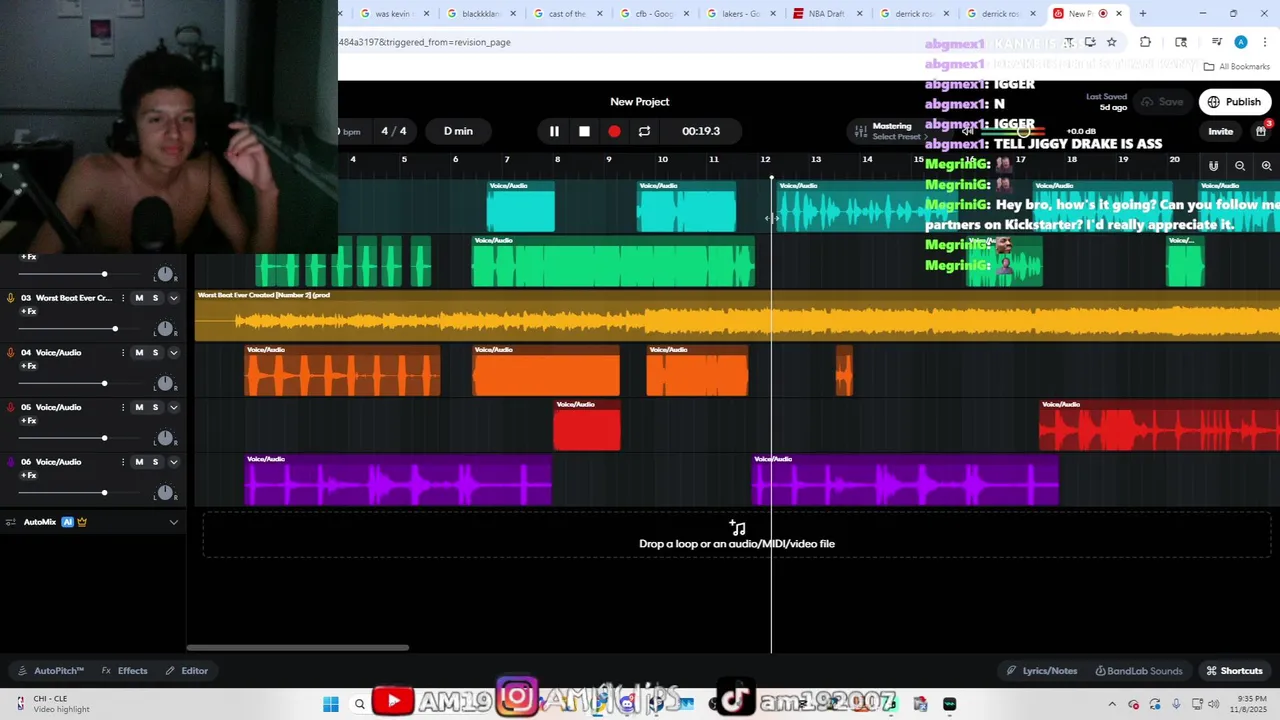Viewport: 1280px width, 720px height.
Task: Solo track 05 Voice/Audio
Action: coord(155,407)
